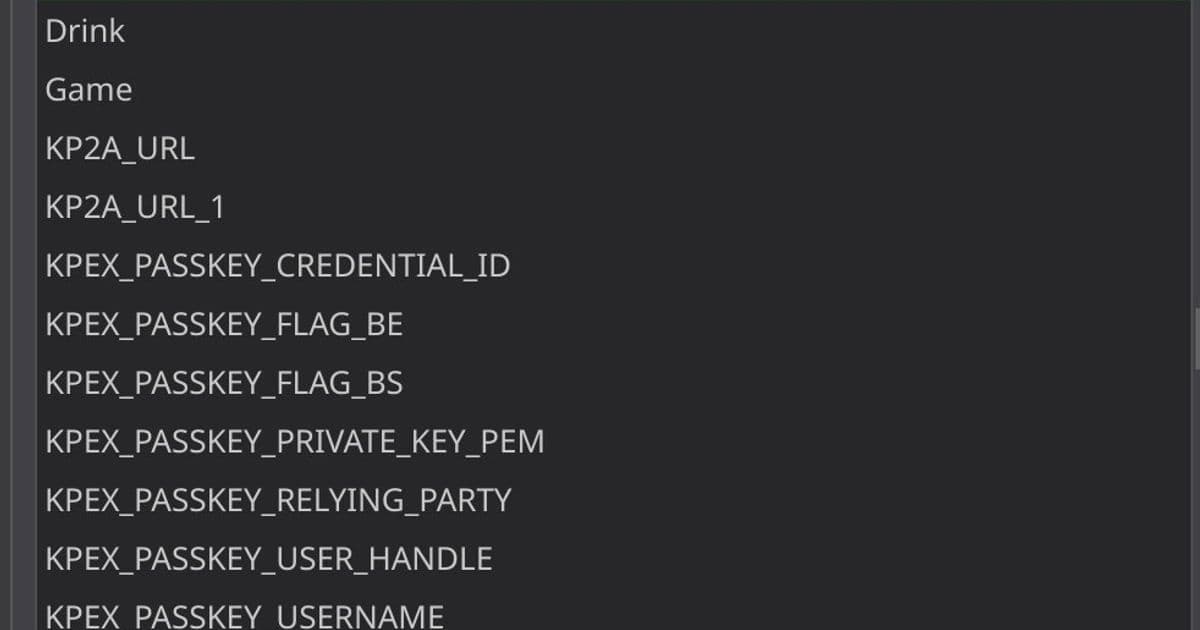
Task: Select KPEX_PASSKEY_FLAG_BE from the list
Action: tap(225, 324)
